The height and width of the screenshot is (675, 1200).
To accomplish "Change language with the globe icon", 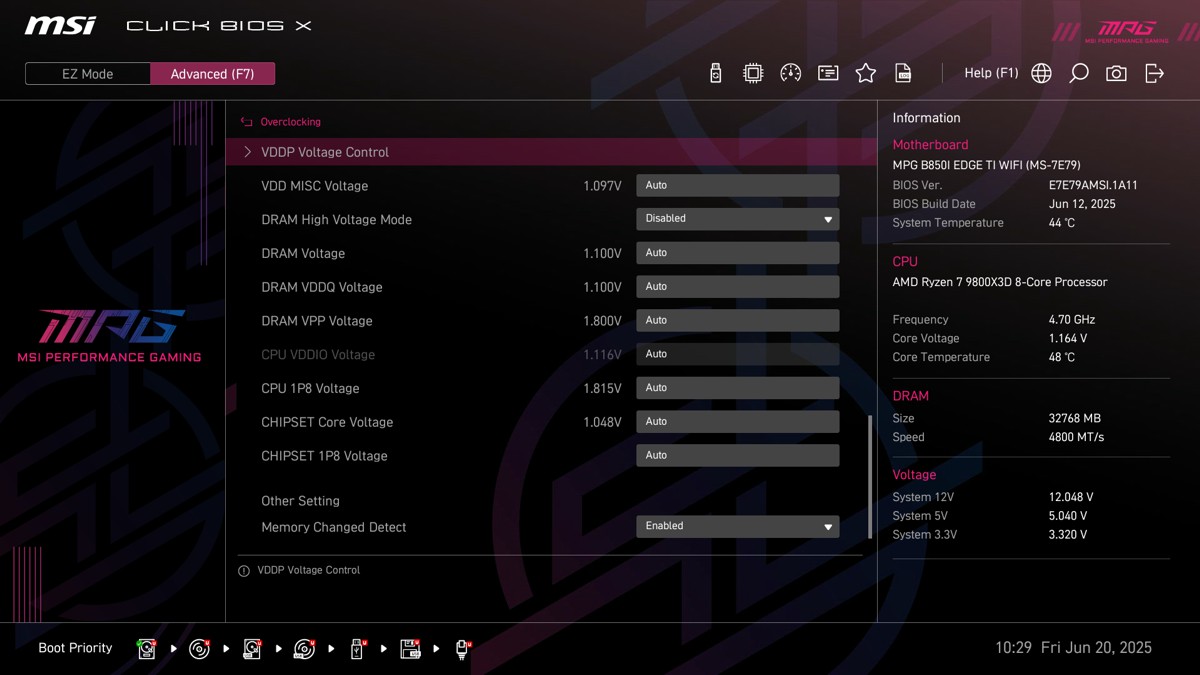I will coord(1041,73).
